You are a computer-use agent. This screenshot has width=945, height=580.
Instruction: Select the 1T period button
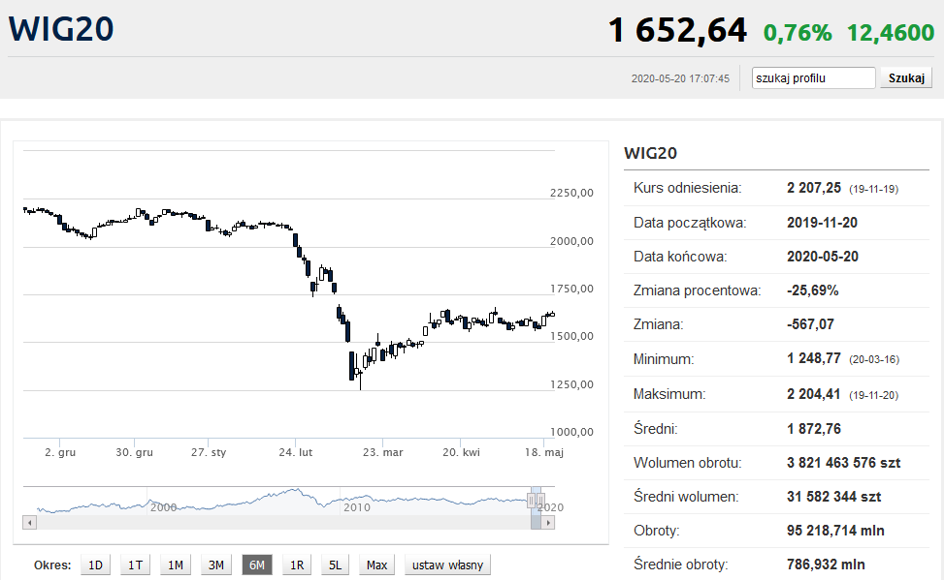point(135,565)
